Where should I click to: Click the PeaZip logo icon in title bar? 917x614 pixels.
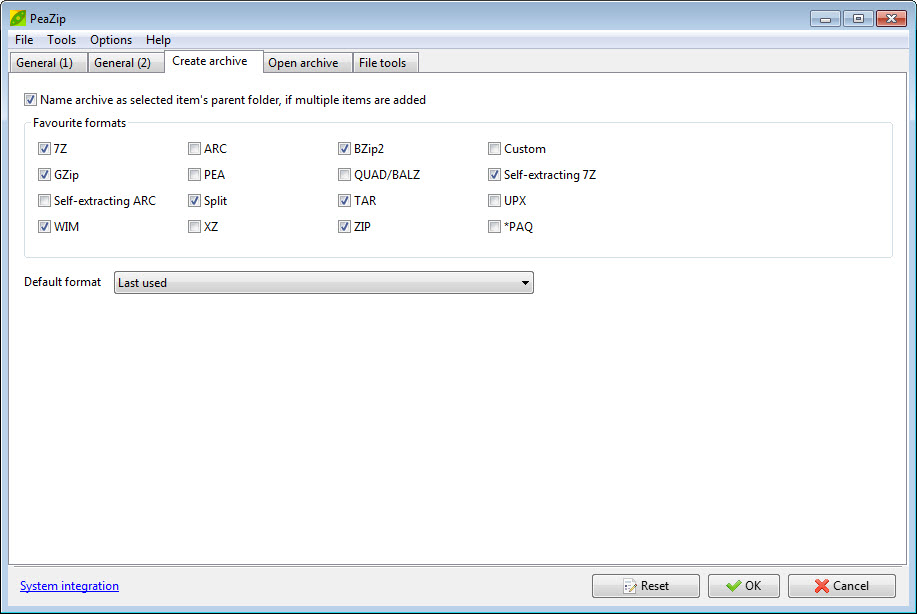[18, 18]
